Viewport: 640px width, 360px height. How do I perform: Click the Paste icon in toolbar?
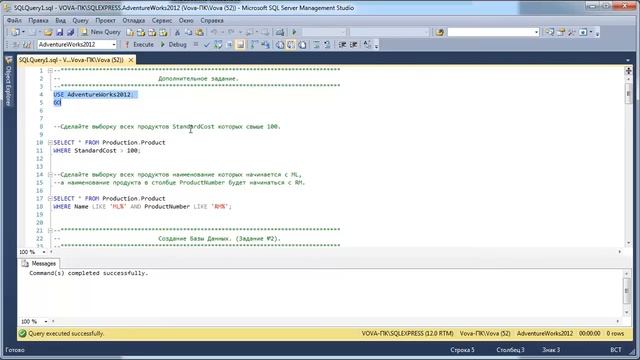click(x=199, y=32)
